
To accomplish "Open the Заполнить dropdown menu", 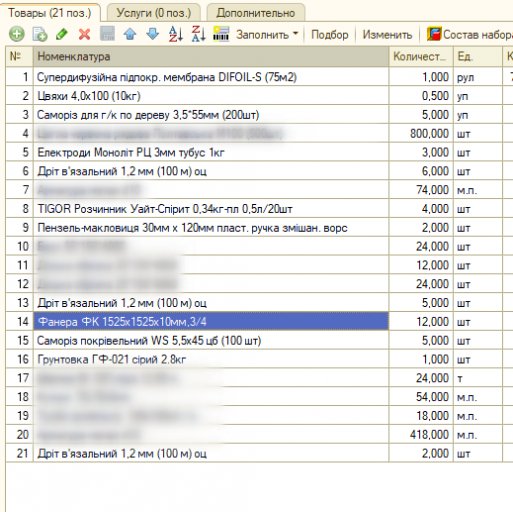I will click(x=267, y=34).
